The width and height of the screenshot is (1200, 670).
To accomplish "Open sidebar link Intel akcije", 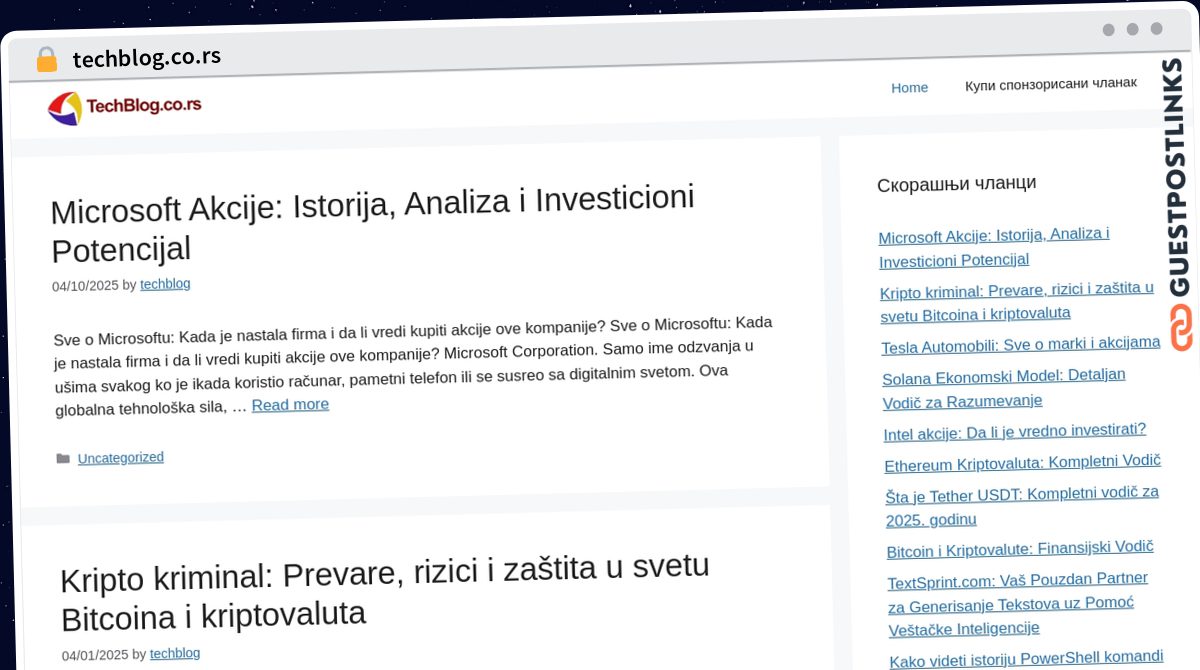I will (1015, 432).
